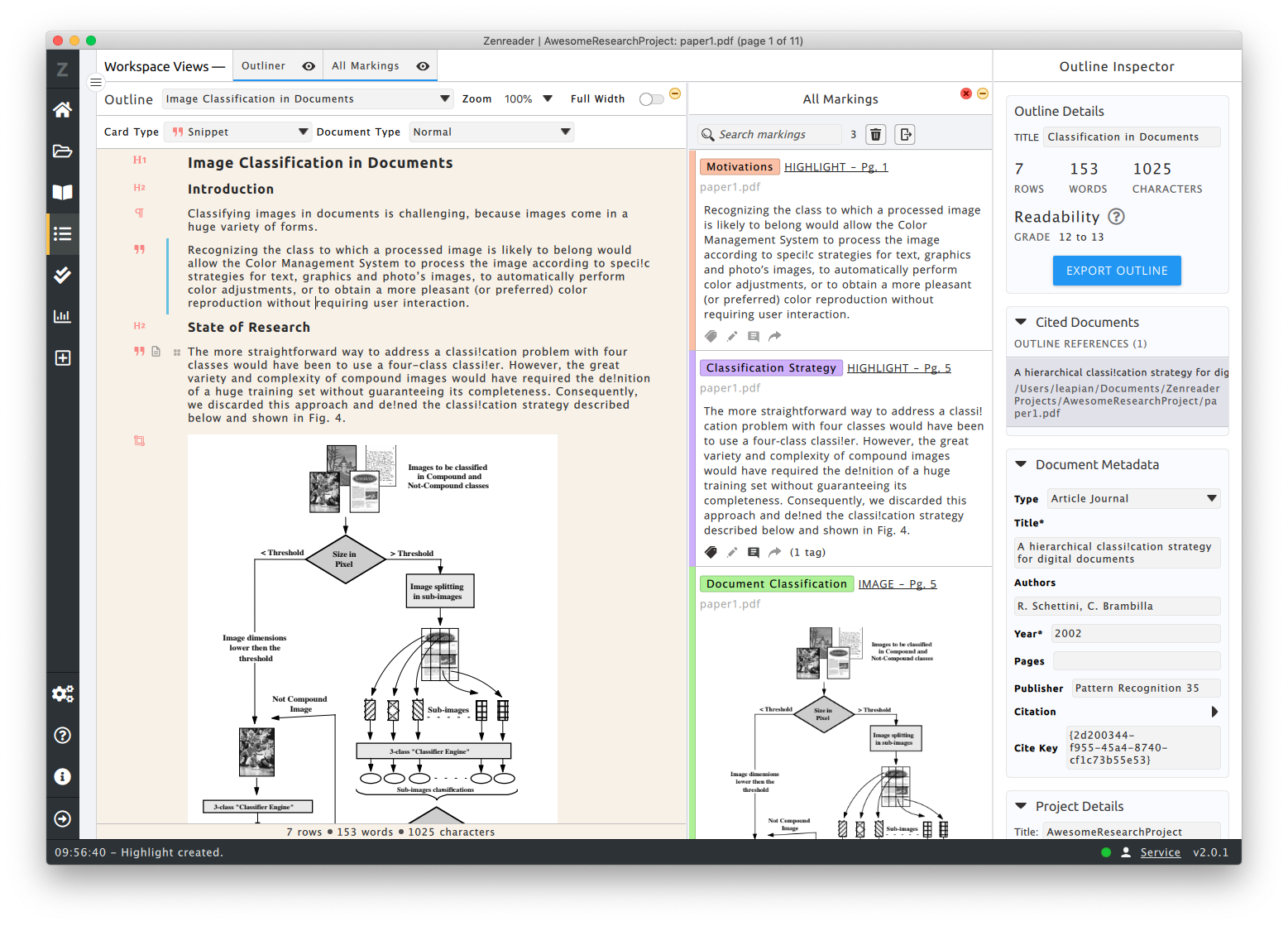Collapse the Cited Documents section
The image size is (1288, 926).
tap(1021, 322)
